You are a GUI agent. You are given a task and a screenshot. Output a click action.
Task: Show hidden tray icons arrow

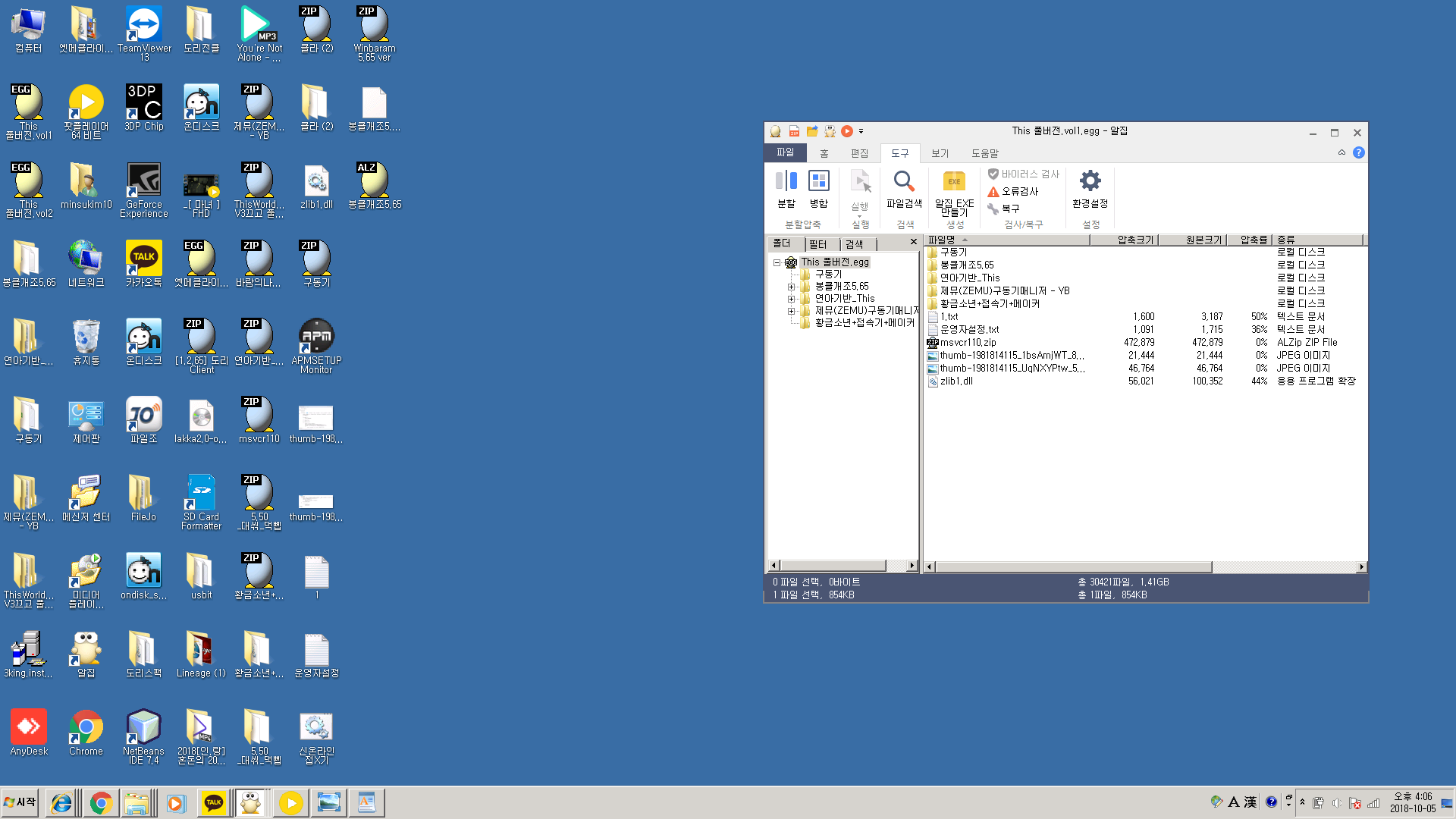[1303, 802]
